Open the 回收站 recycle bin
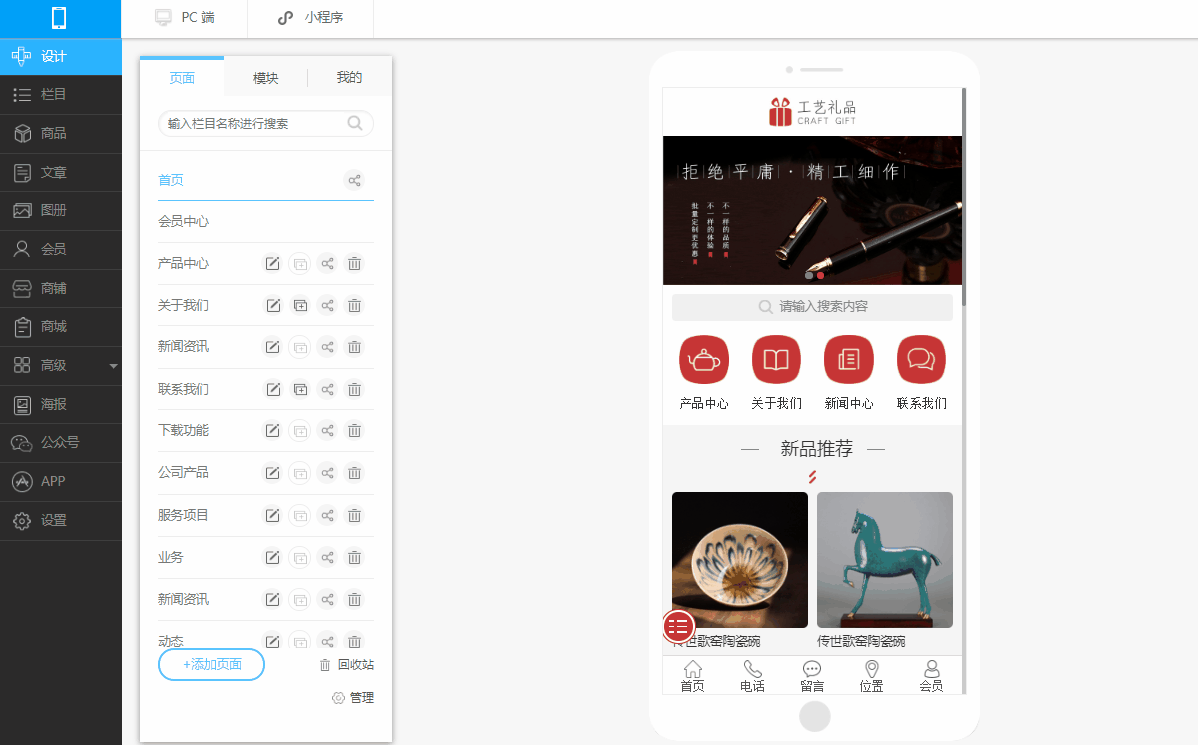Viewport: 1198px width, 745px height. [x=347, y=665]
